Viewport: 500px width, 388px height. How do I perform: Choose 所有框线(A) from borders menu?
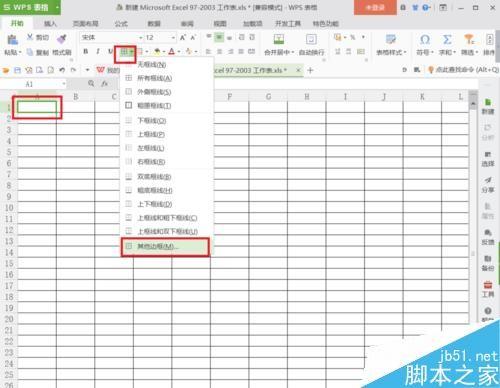pos(167,78)
